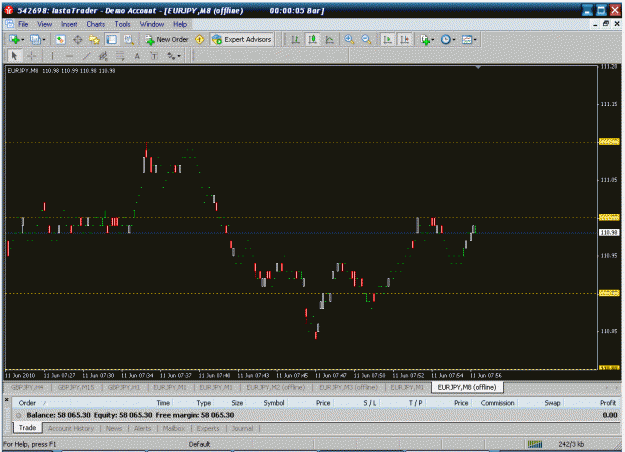This screenshot has height=452, width=625.
Task: Open the Strategy Tester
Action: (128, 39)
